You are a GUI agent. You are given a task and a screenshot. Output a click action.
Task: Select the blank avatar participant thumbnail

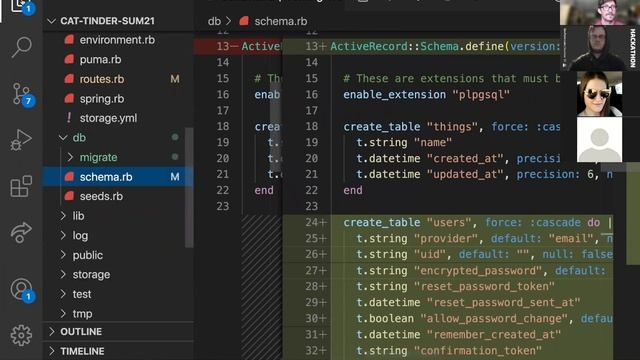pos(599,140)
